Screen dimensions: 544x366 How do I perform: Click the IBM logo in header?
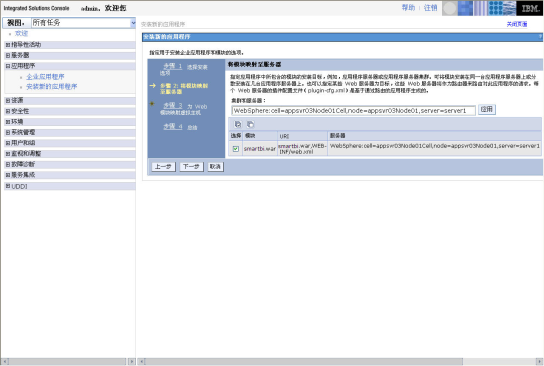pyautogui.click(x=529, y=8)
